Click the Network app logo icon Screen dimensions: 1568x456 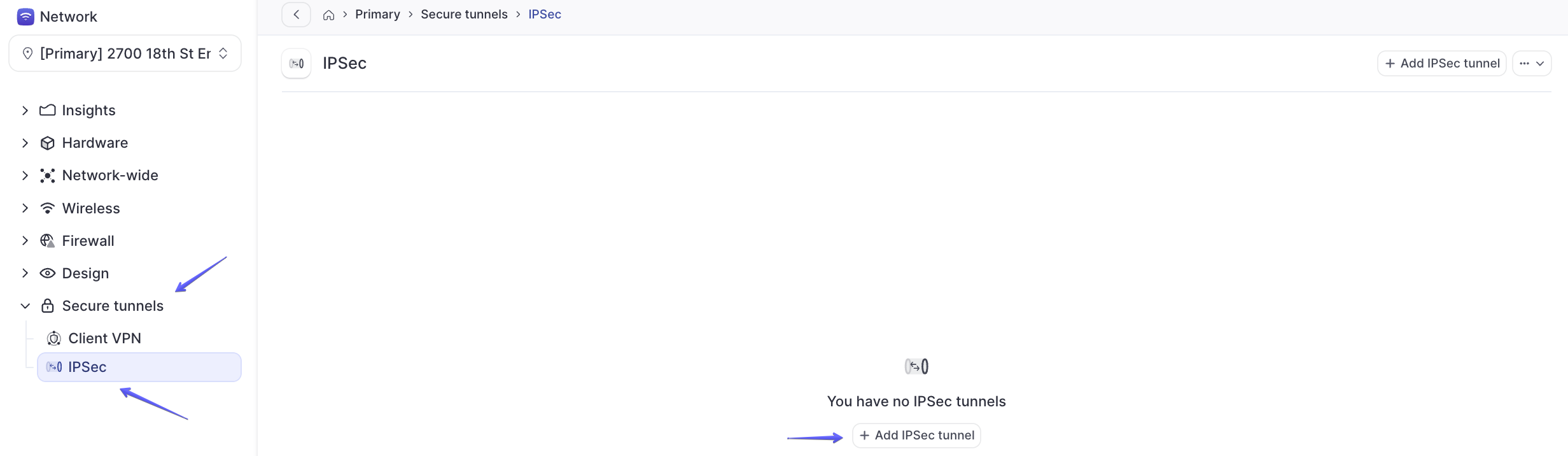[x=25, y=17]
